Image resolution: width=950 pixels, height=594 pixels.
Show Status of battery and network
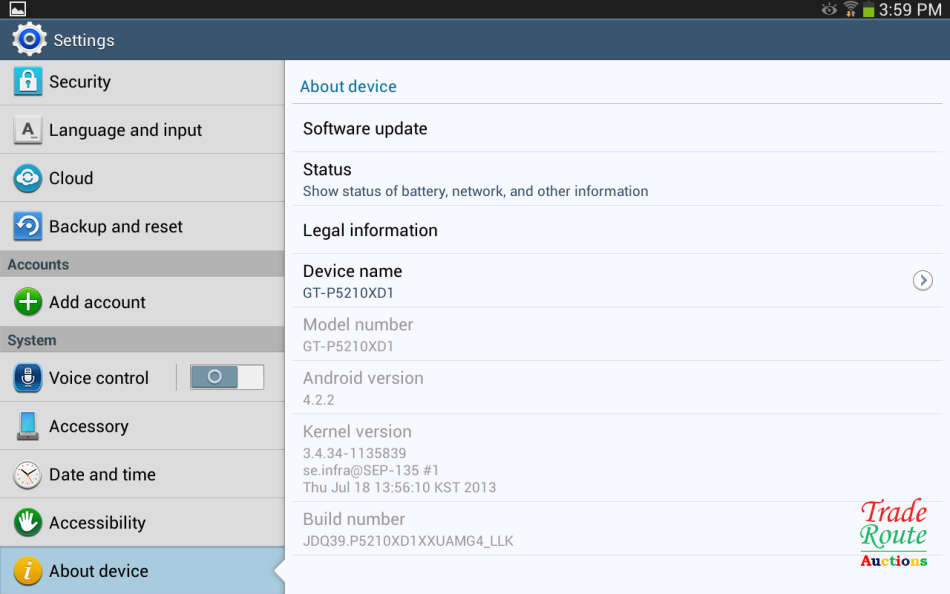475,179
